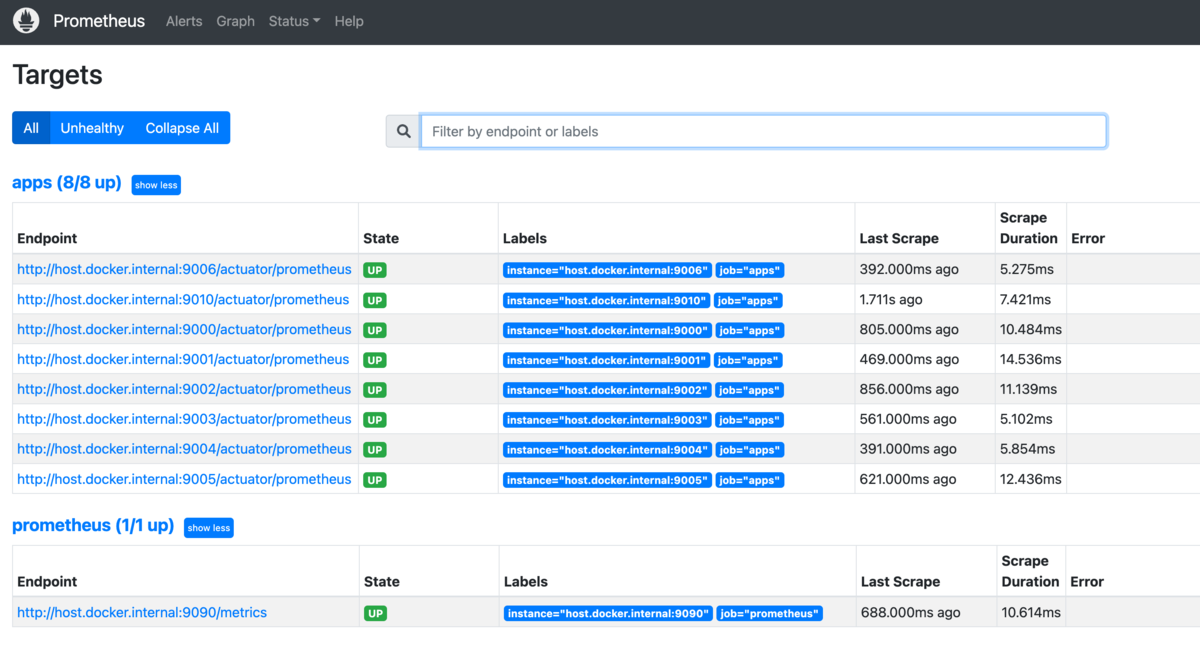Click scrape duration 14.536ms
The width and height of the screenshot is (1200, 651).
tap(1031, 359)
